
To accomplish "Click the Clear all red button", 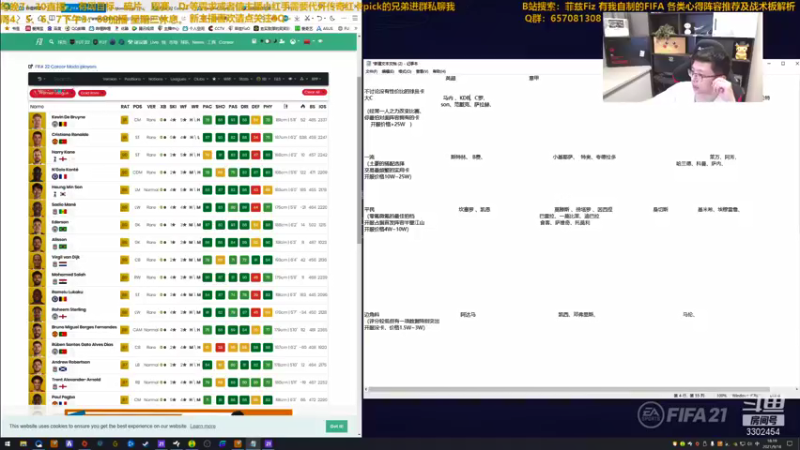I will [x=314, y=92].
